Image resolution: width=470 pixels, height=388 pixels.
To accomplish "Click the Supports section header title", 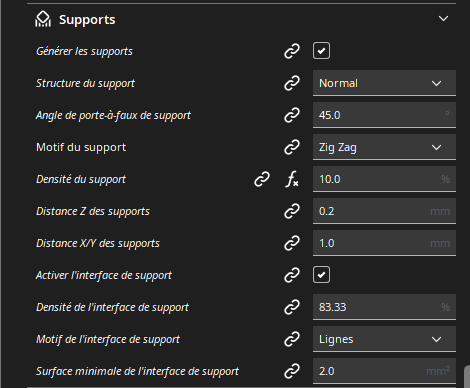I will point(87,20).
